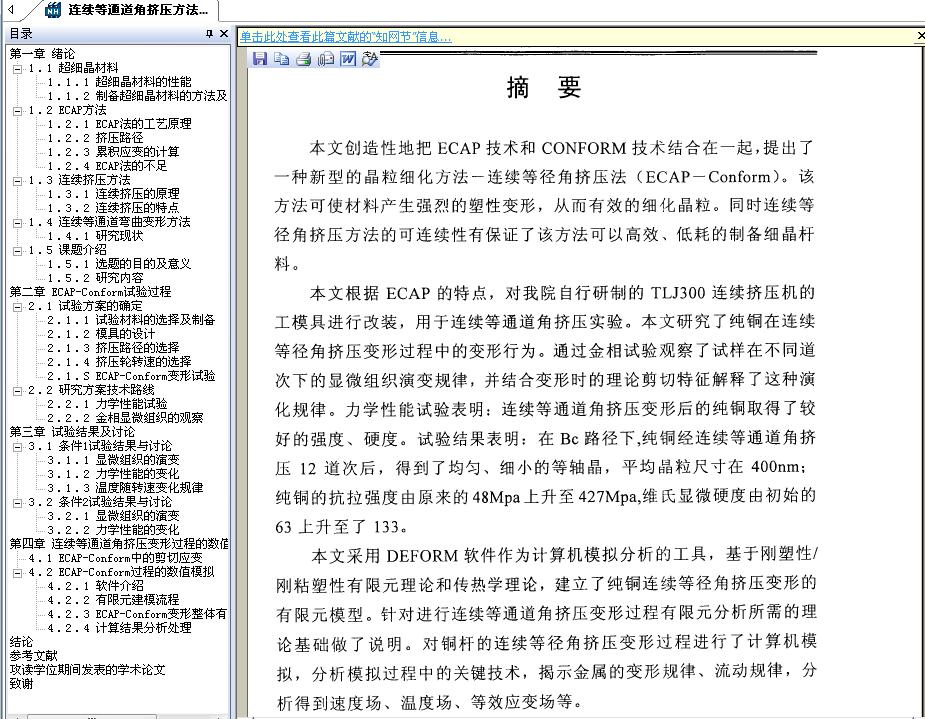
Task: Open 4.2.3 ECAP-Conform变形整体有
Action: click(137, 614)
